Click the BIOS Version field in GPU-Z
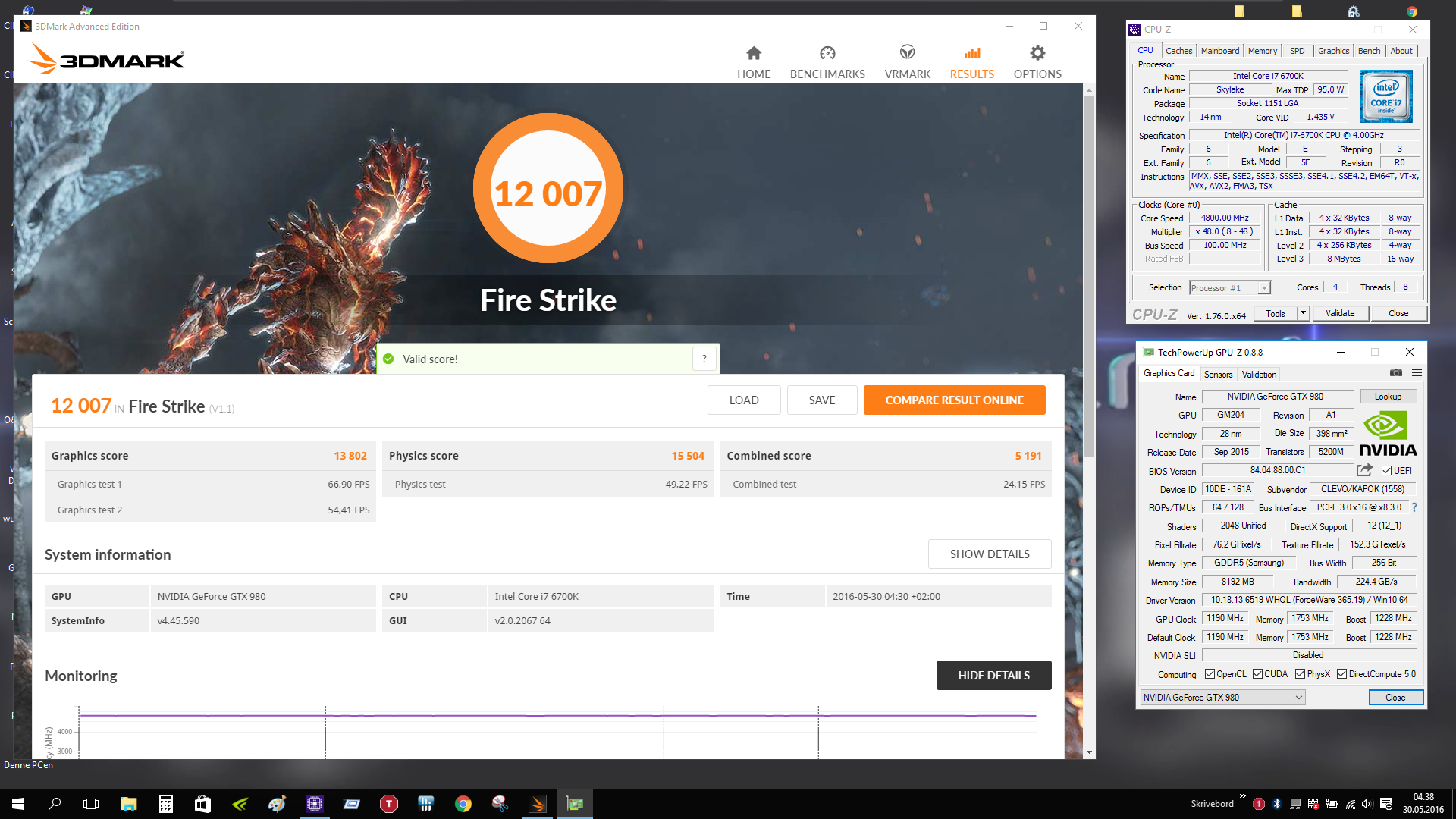 (1277, 471)
